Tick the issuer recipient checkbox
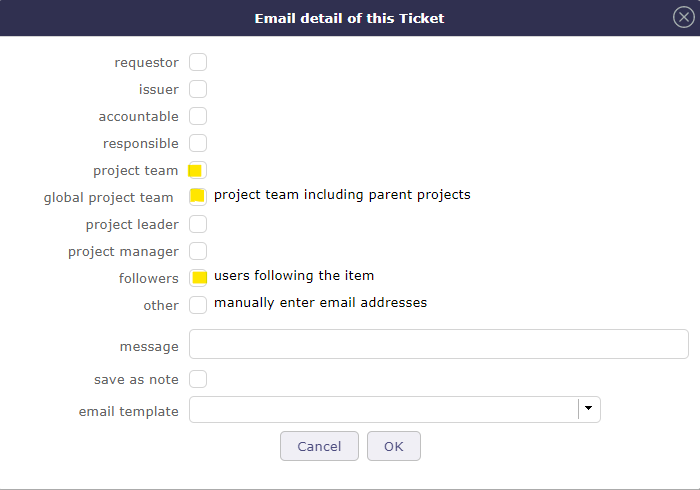Viewport: 700px width, 490px height. [x=198, y=90]
